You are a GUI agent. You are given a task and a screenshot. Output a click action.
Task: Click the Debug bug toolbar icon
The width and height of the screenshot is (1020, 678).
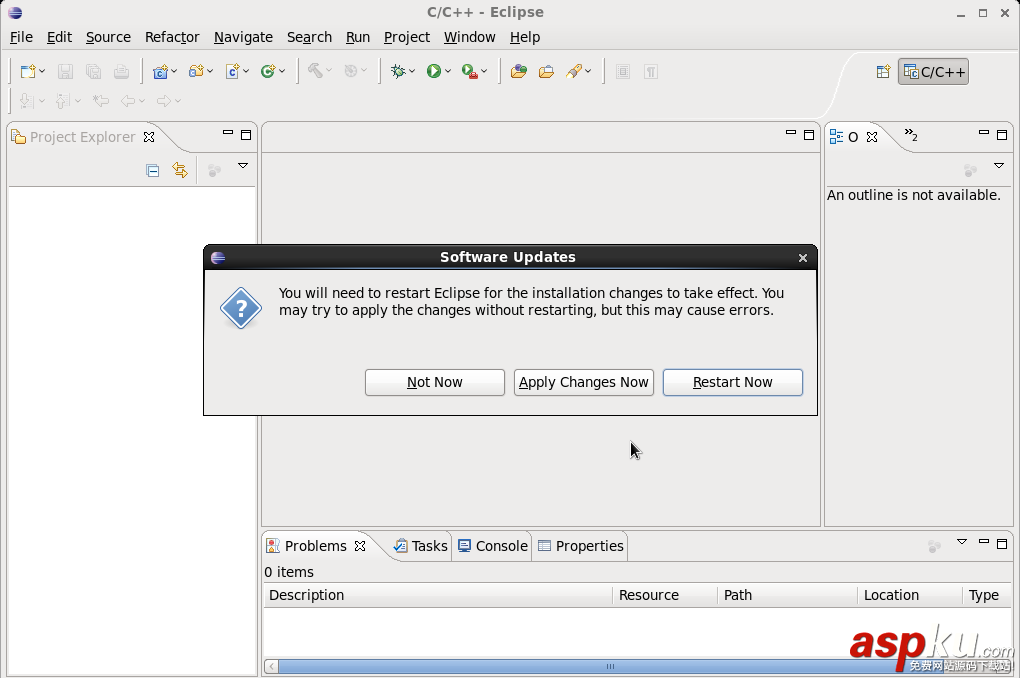click(x=398, y=72)
